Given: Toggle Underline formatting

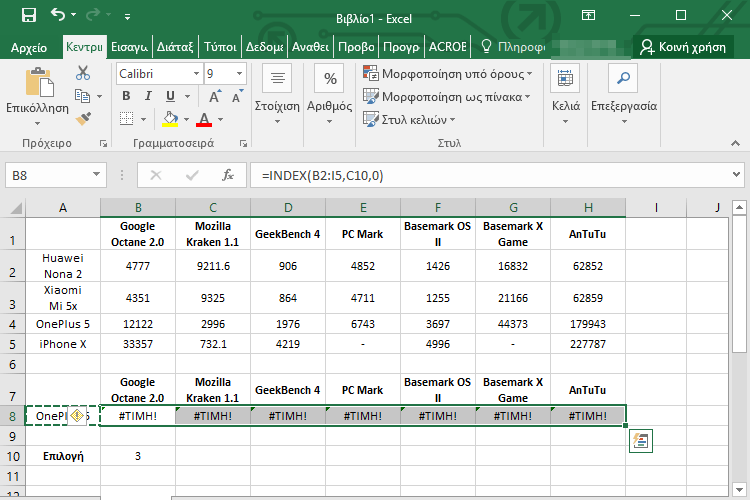Looking at the screenshot, I should [x=170, y=96].
